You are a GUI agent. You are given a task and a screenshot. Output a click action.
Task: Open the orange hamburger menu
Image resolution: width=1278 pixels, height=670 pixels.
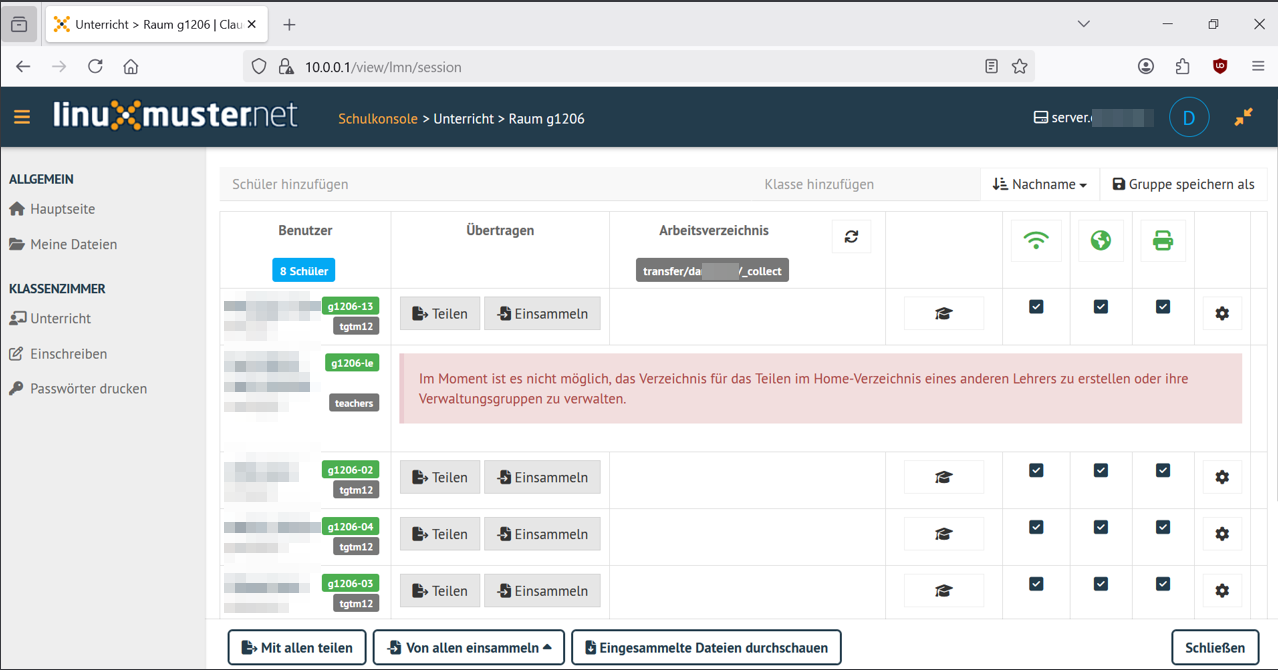pyautogui.click(x=22, y=118)
